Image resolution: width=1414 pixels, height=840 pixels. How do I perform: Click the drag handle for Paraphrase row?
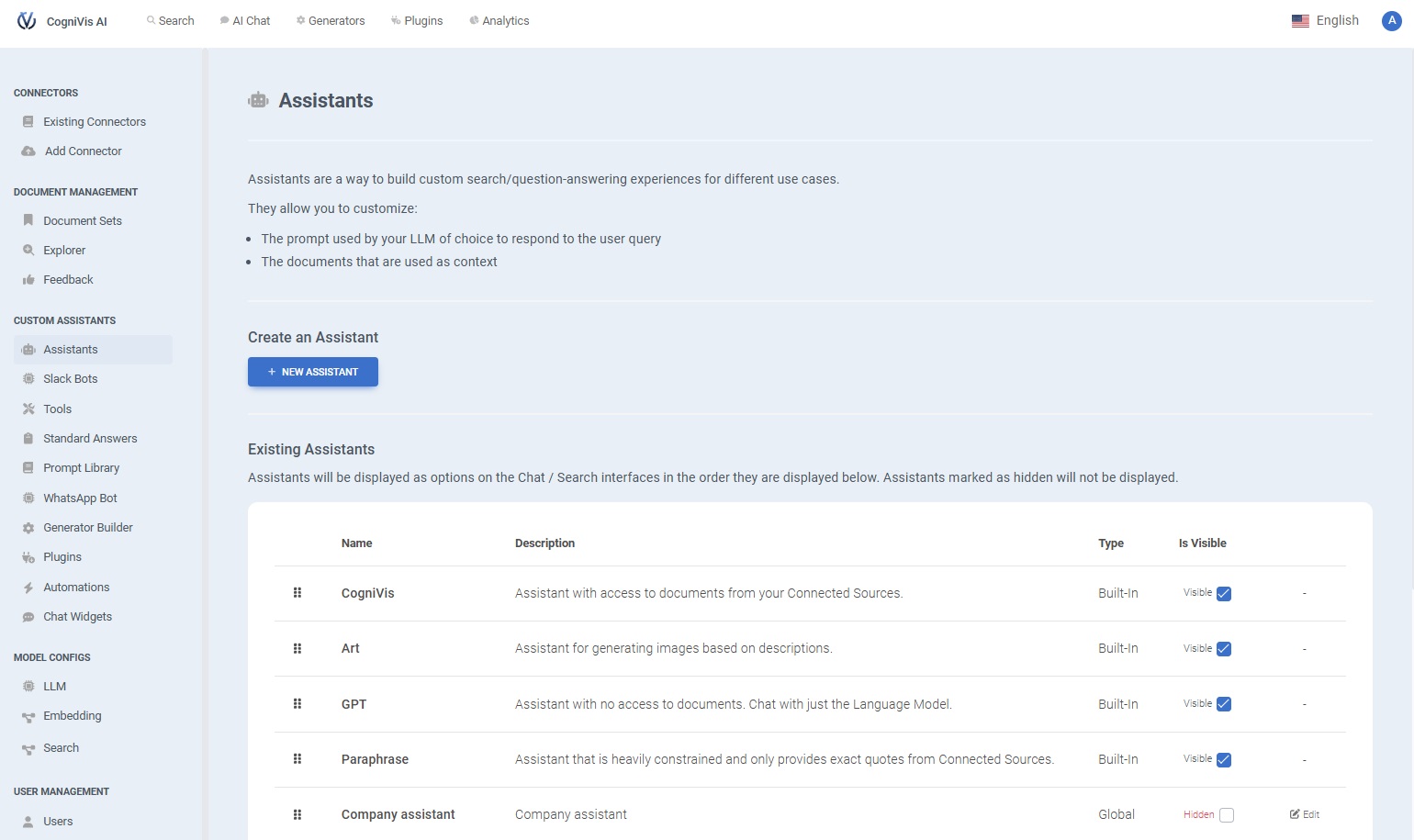(297, 759)
